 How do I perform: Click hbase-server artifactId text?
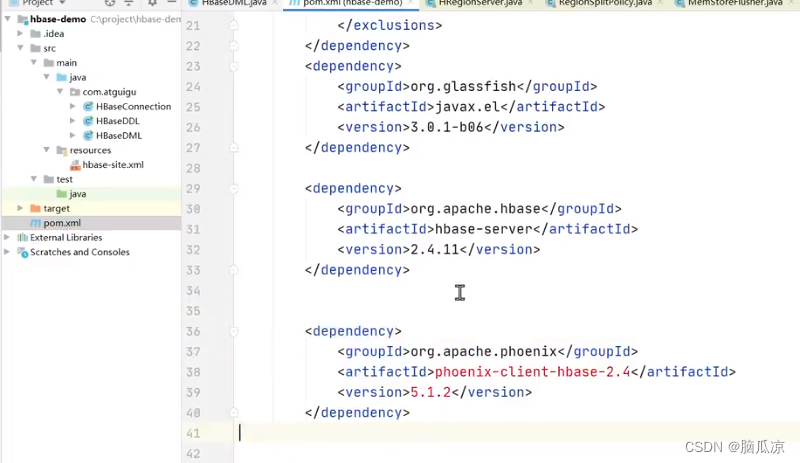(x=484, y=229)
